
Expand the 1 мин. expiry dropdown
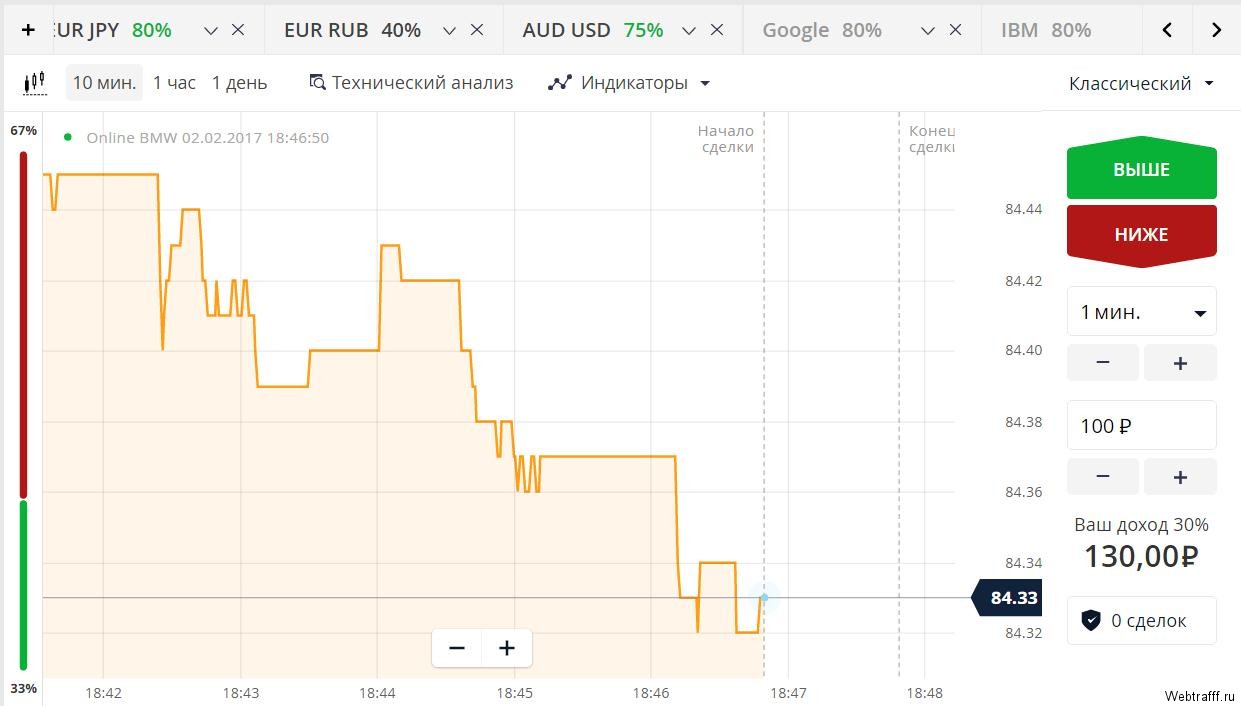(x=1142, y=312)
